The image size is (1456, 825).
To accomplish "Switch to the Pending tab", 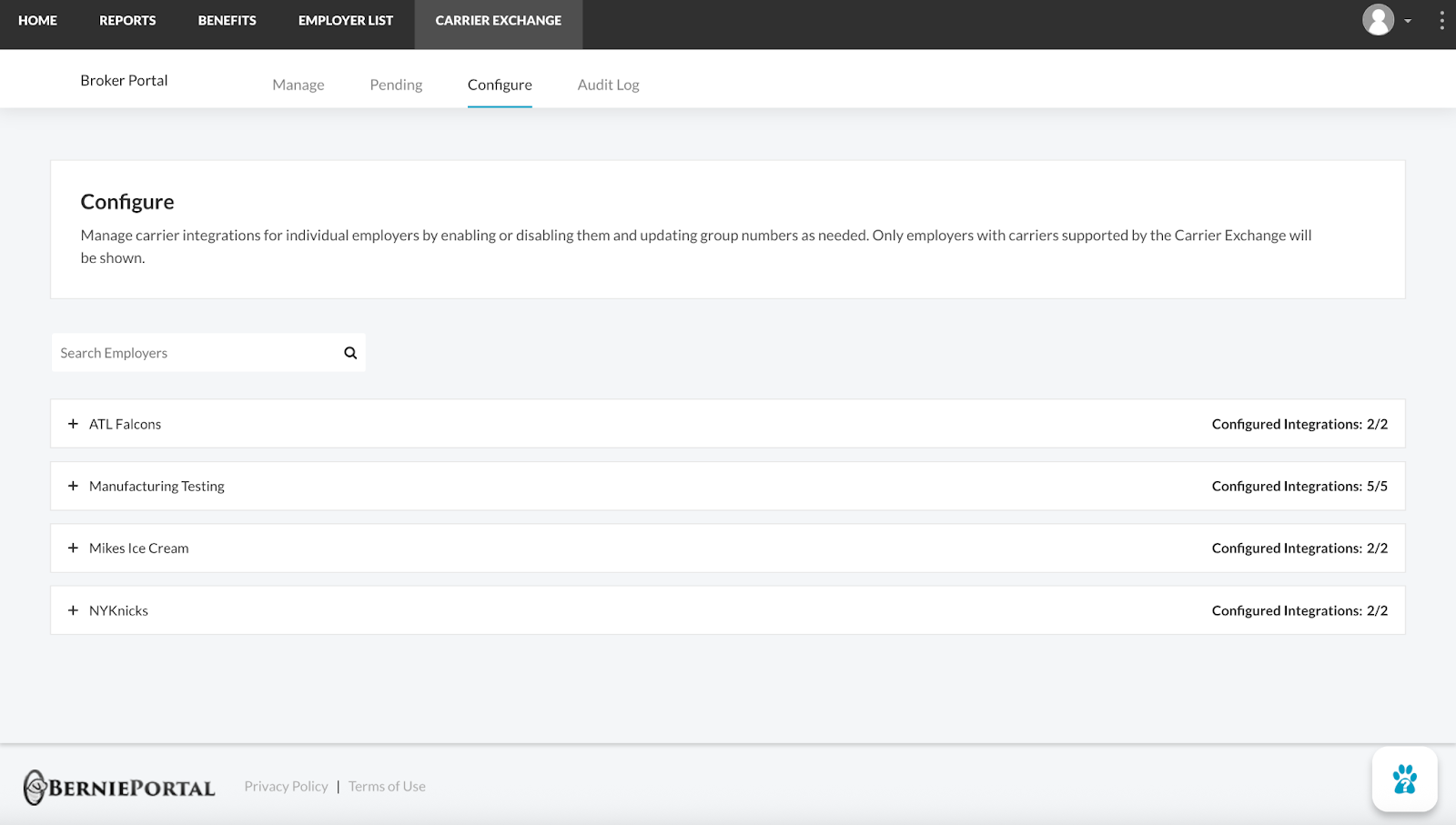I will point(396,85).
